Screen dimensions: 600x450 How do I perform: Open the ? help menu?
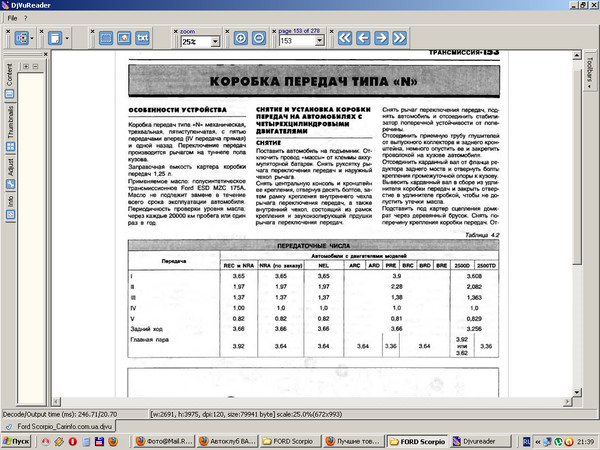[x=26, y=18]
